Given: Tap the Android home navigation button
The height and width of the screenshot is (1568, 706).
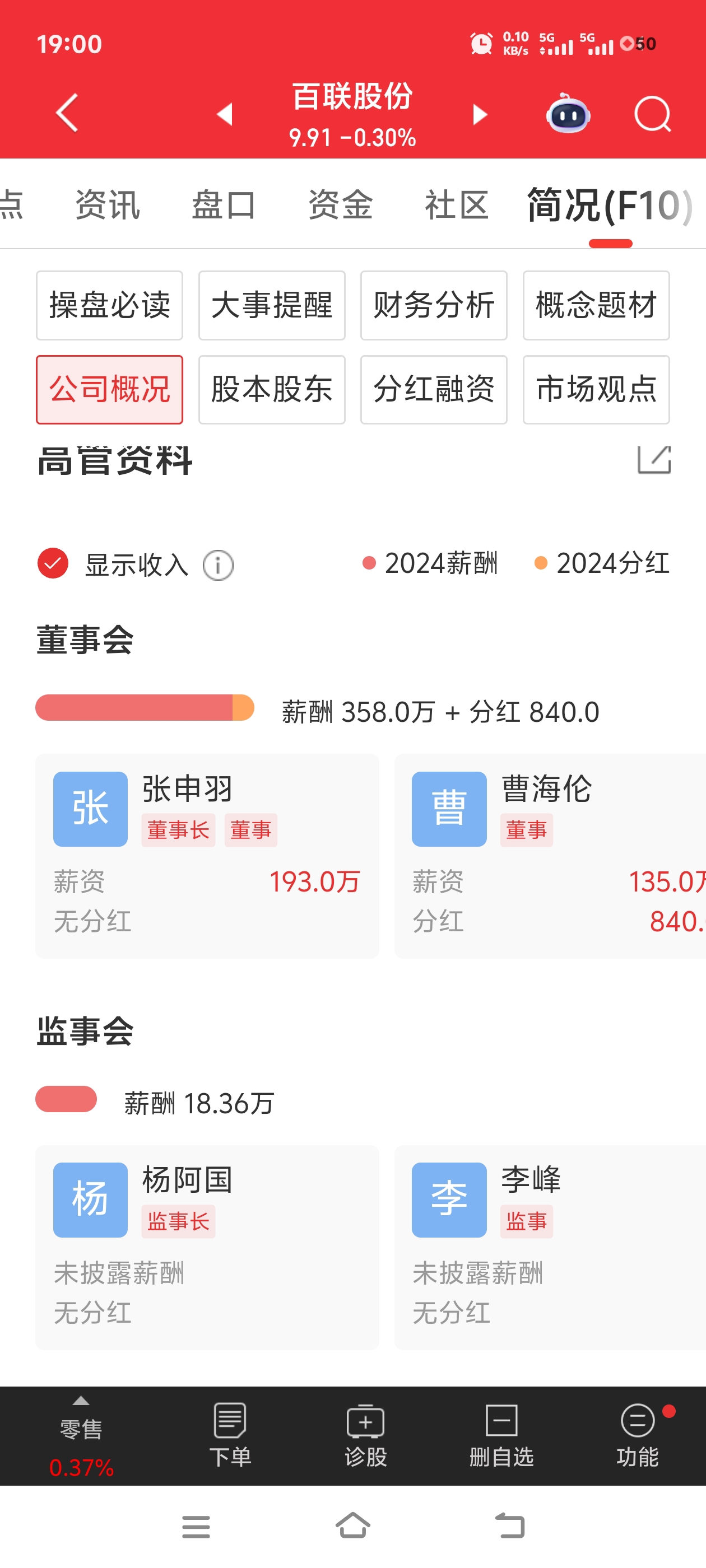Looking at the screenshot, I should pos(352,1525).
